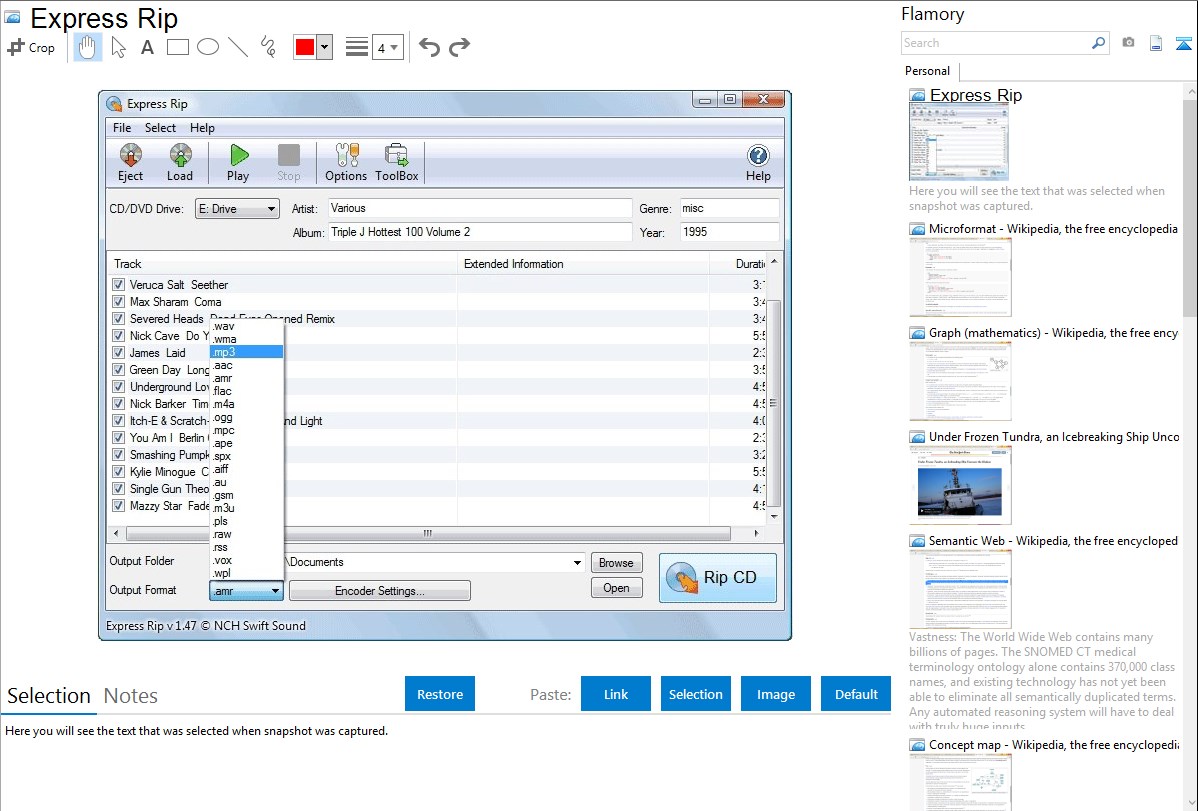Click the Restore button

tap(440, 694)
